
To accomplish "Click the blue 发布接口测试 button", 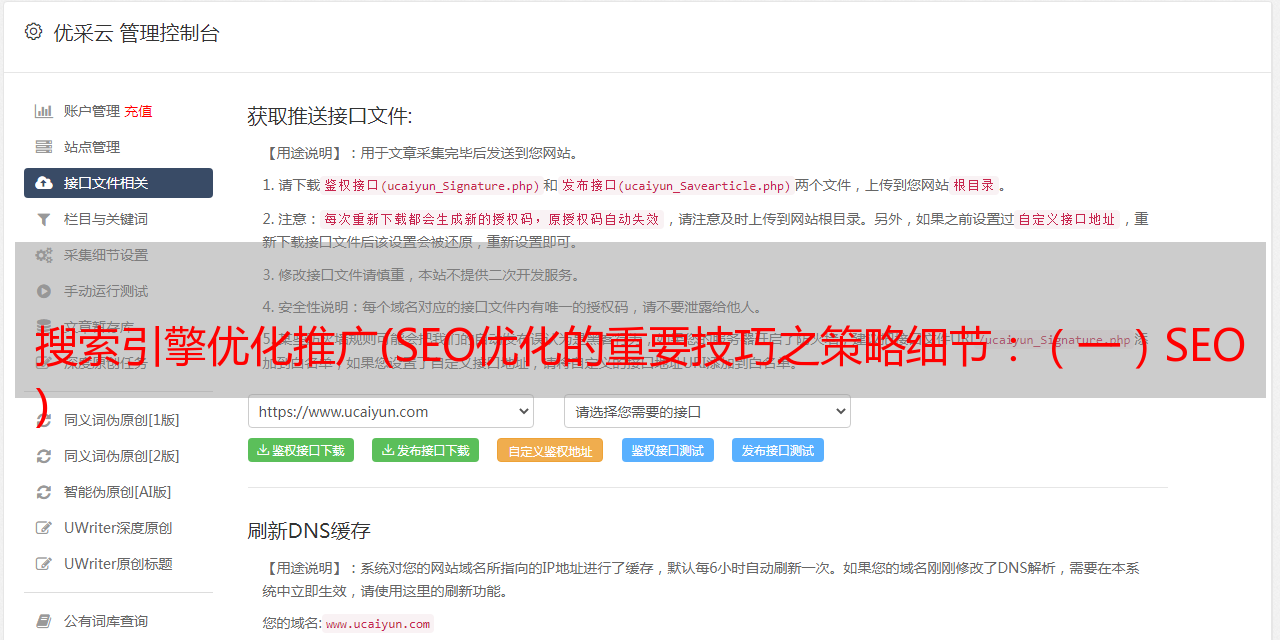I will (x=778, y=450).
